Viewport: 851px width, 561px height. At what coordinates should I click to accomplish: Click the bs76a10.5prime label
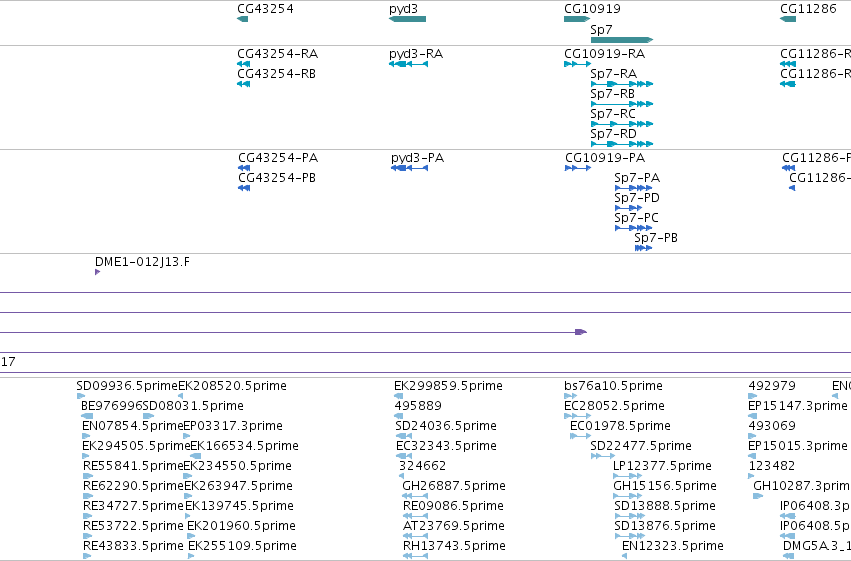tap(613, 386)
